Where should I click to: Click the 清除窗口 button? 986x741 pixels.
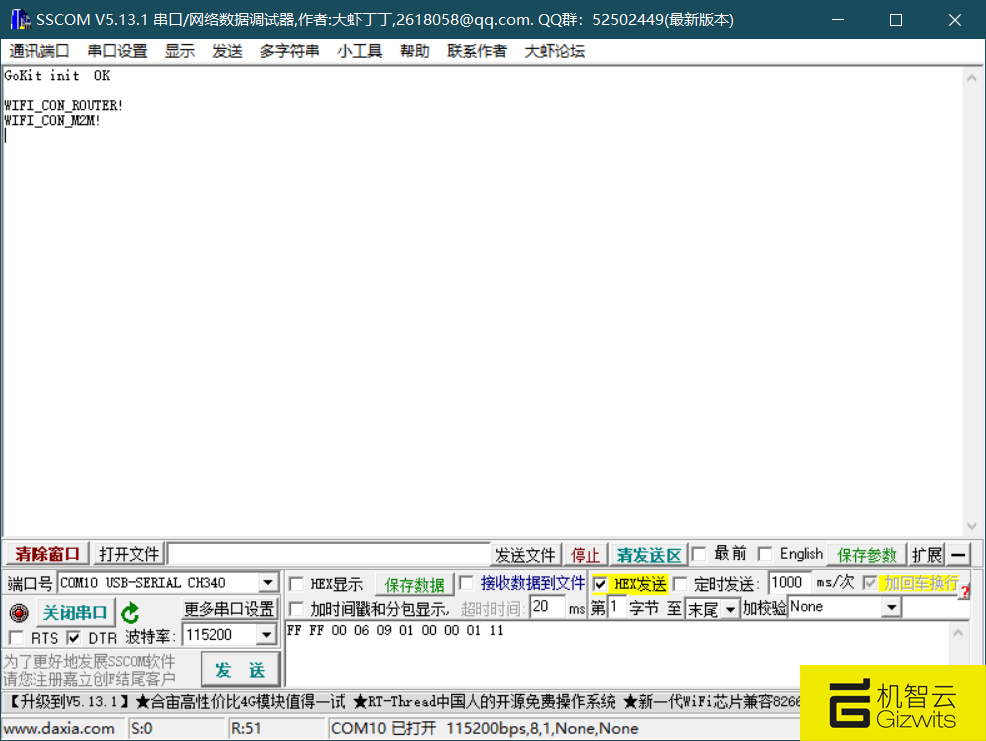[48, 554]
